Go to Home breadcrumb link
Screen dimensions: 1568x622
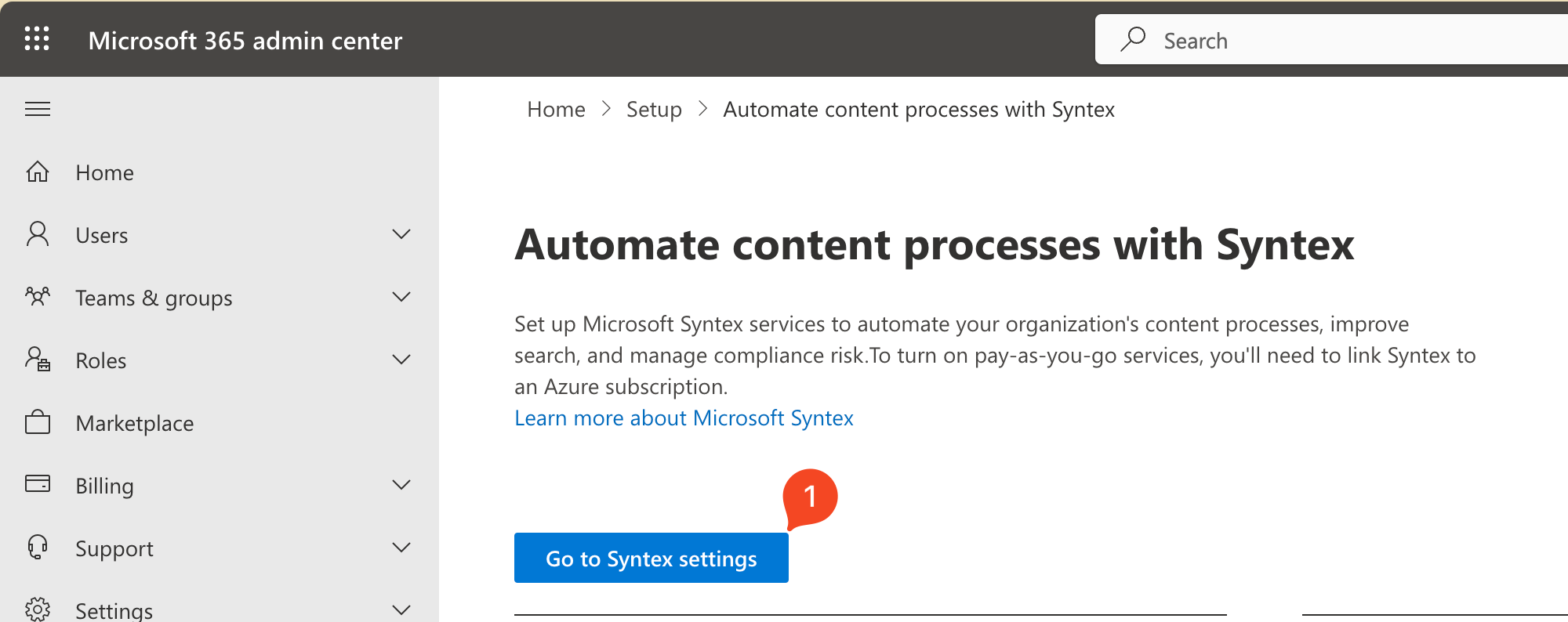tap(556, 110)
